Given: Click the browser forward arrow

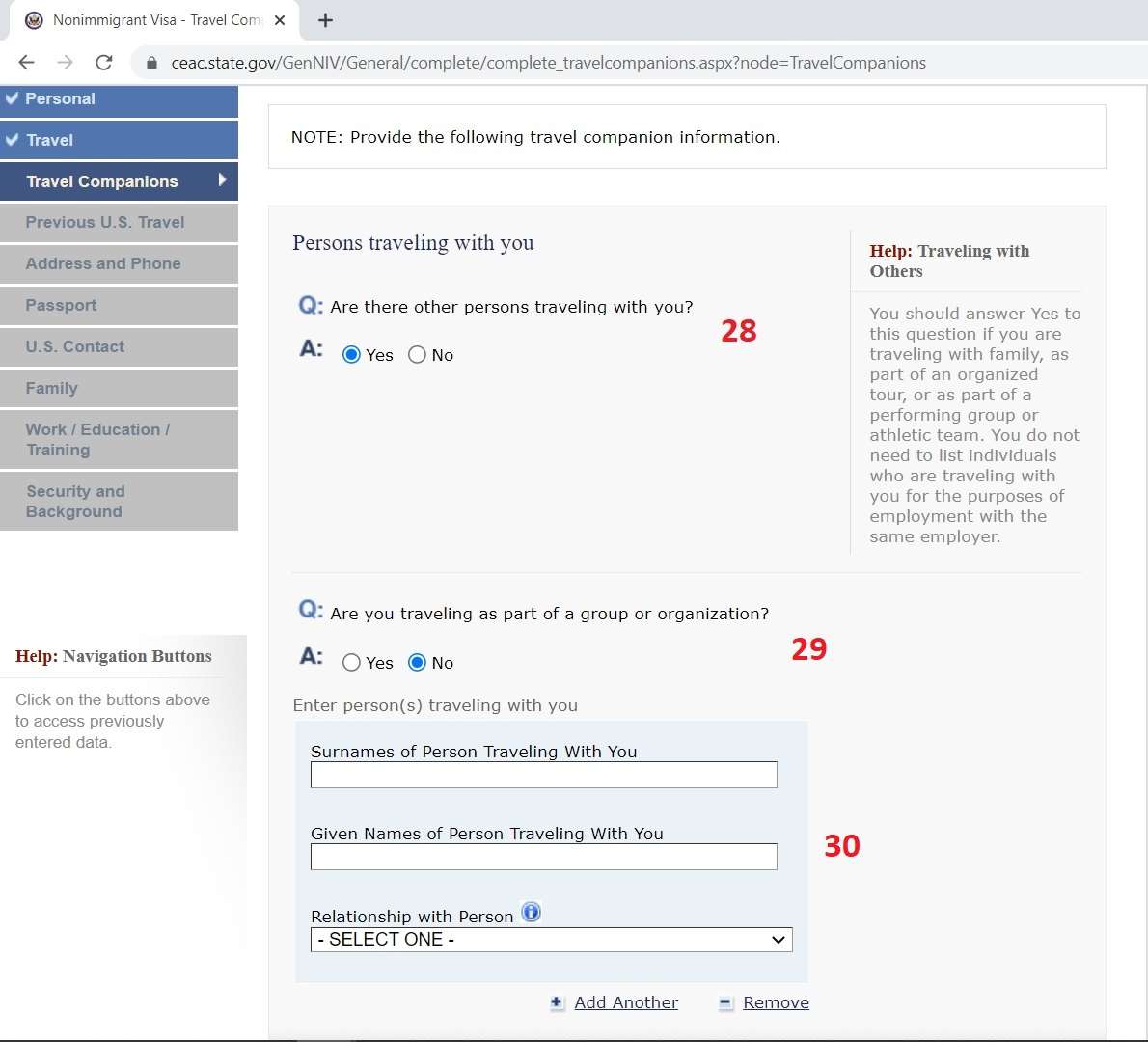Looking at the screenshot, I should pyautogui.click(x=66, y=63).
